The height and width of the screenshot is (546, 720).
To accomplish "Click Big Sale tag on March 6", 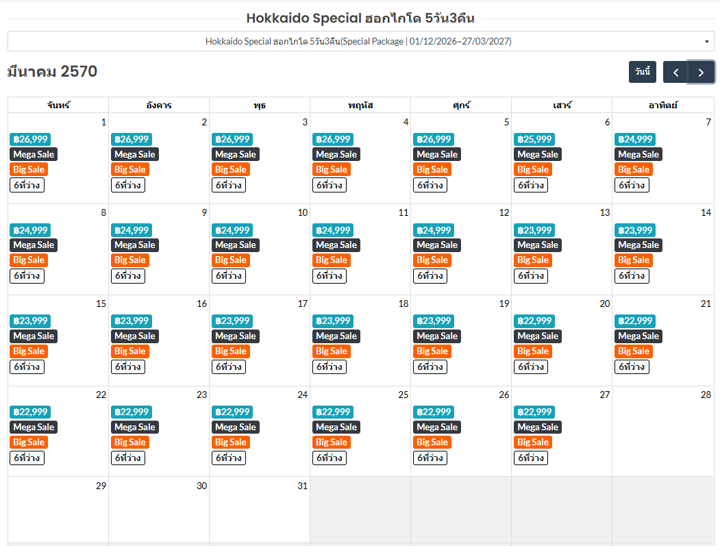I will tap(533, 169).
